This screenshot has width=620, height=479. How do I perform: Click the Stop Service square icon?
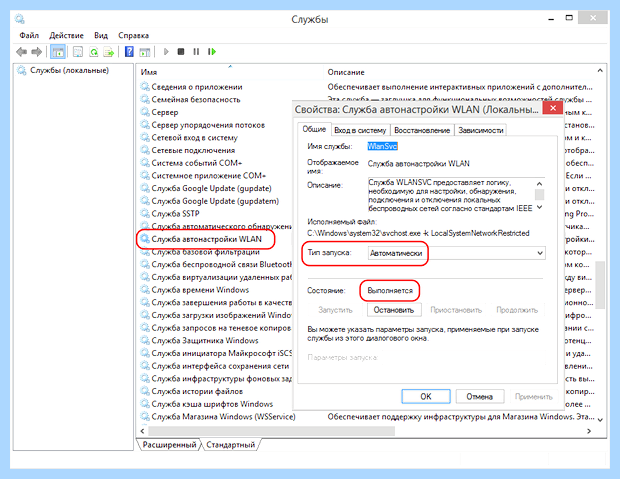[181, 51]
